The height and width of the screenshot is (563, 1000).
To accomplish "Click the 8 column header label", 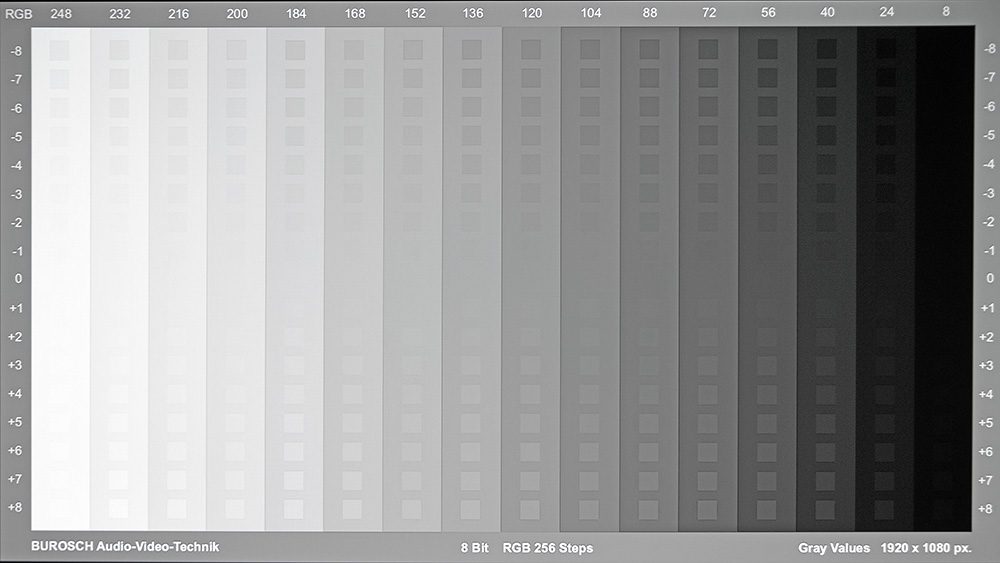I will click(x=945, y=13).
